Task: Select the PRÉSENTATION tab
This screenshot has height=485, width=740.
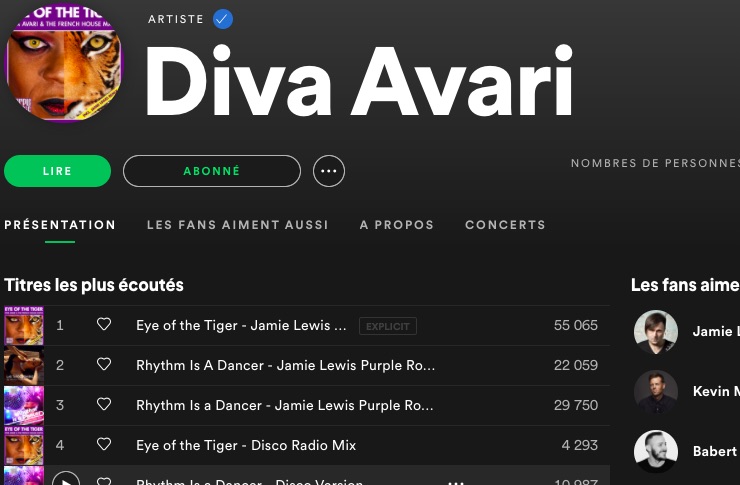Action: [60, 225]
